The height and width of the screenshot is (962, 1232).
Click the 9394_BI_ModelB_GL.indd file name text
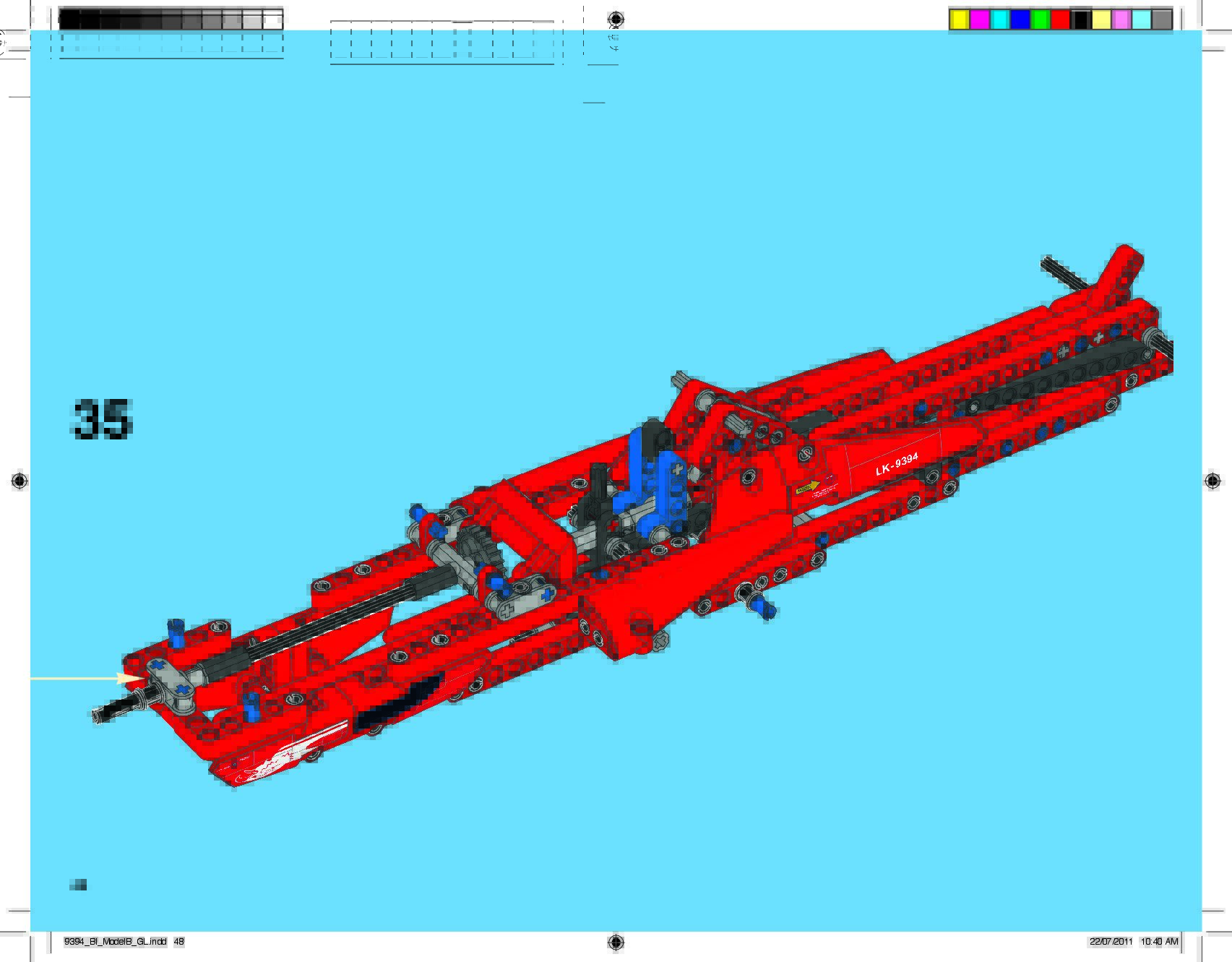[116, 942]
